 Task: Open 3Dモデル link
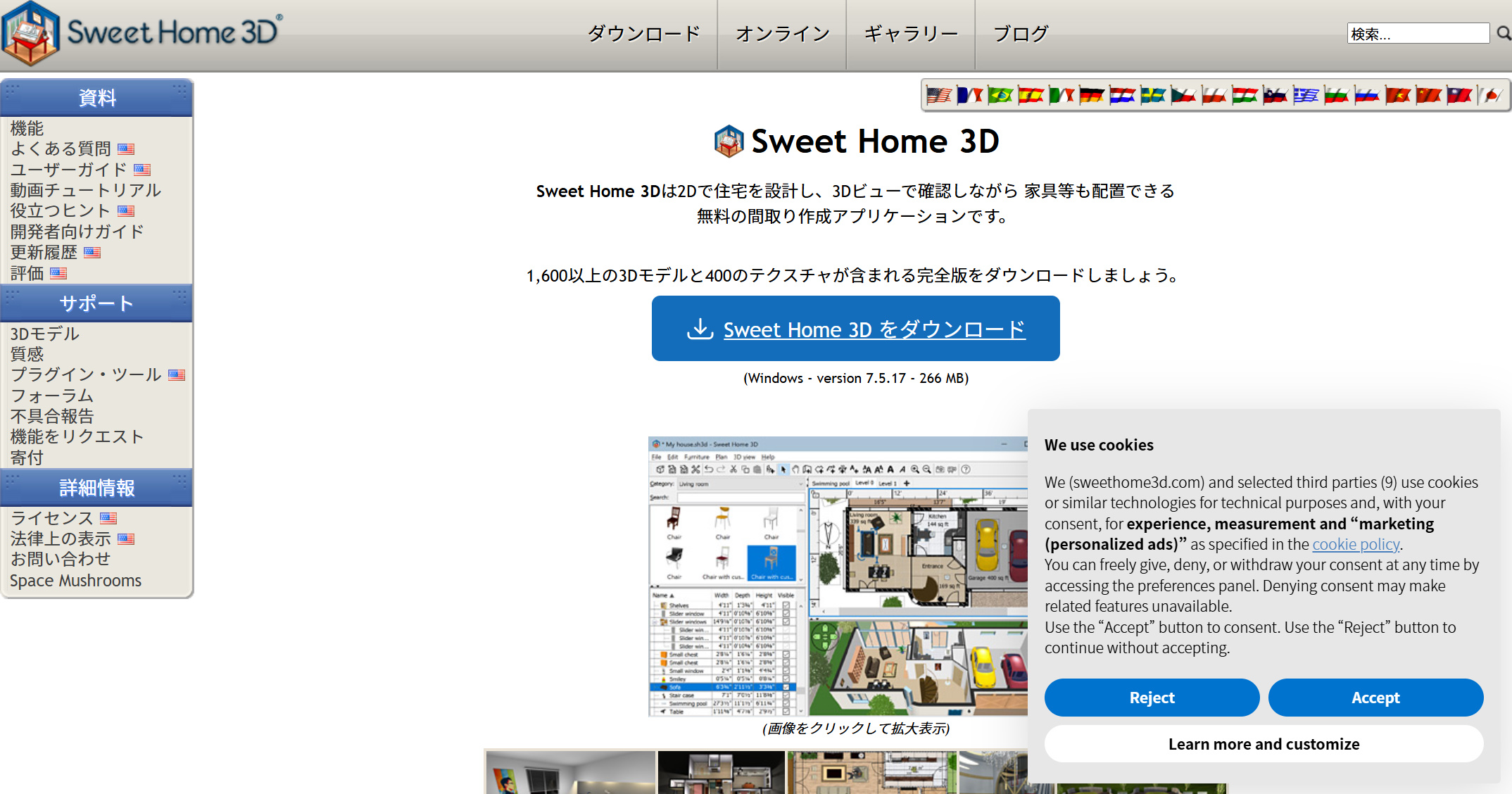[x=44, y=334]
